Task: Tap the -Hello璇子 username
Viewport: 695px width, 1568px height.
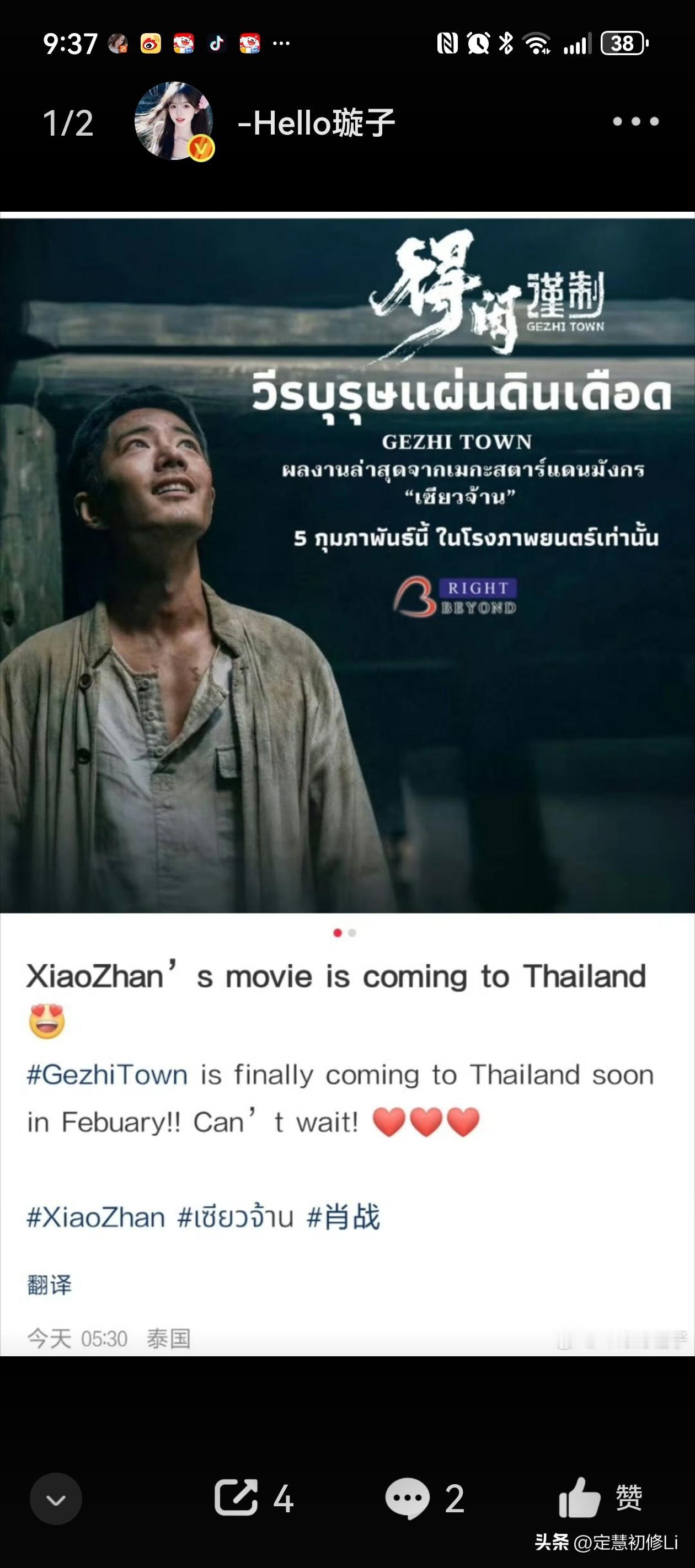Action: pyautogui.click(x=317, y=122)
